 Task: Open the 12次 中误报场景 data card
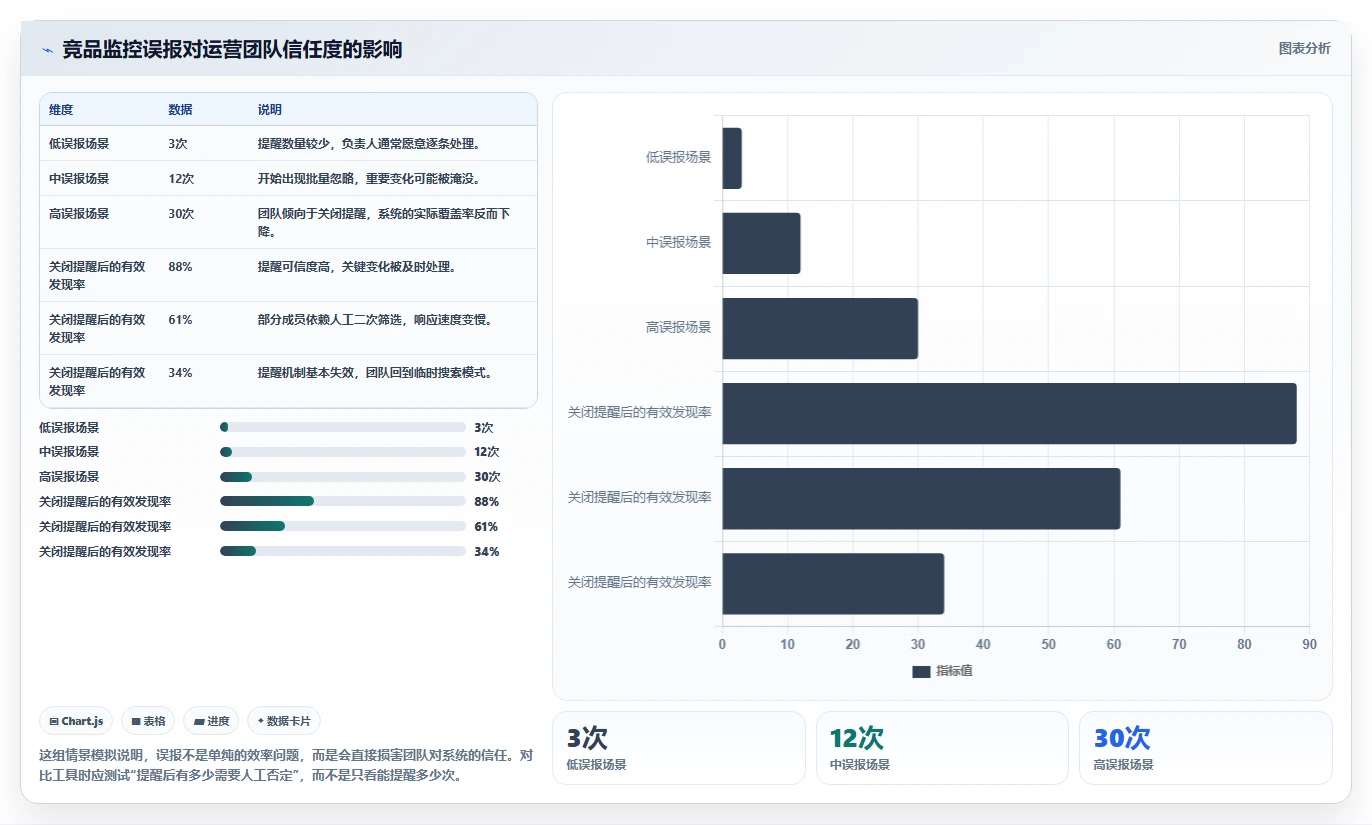click(x=942, y=748)
